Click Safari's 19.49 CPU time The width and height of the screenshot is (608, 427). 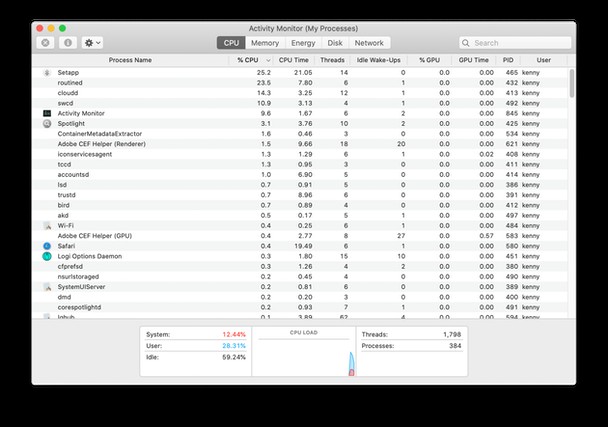pyautogui.click(x=303, y=246)
